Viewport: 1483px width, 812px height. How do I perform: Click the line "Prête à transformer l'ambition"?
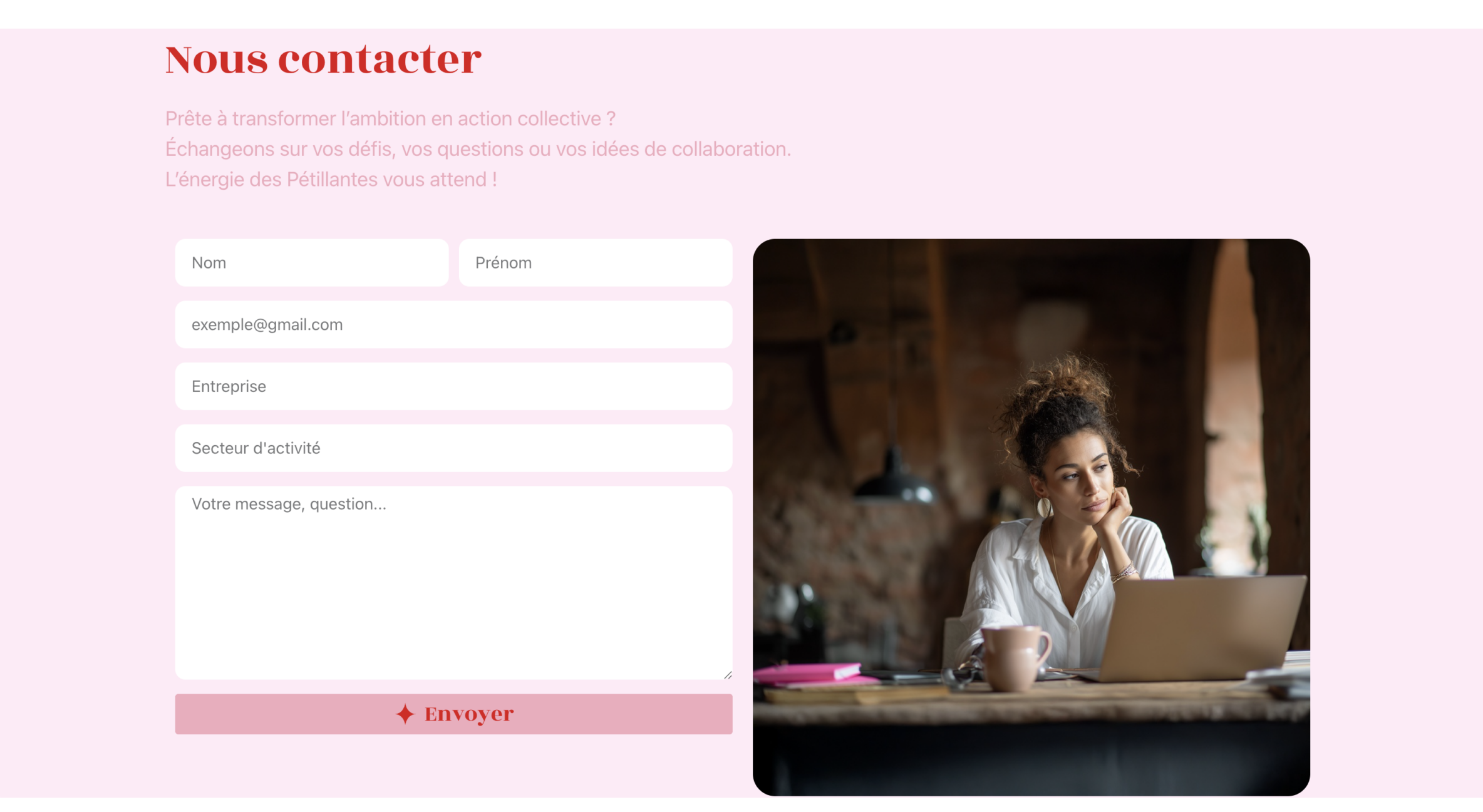coord(390,118)
